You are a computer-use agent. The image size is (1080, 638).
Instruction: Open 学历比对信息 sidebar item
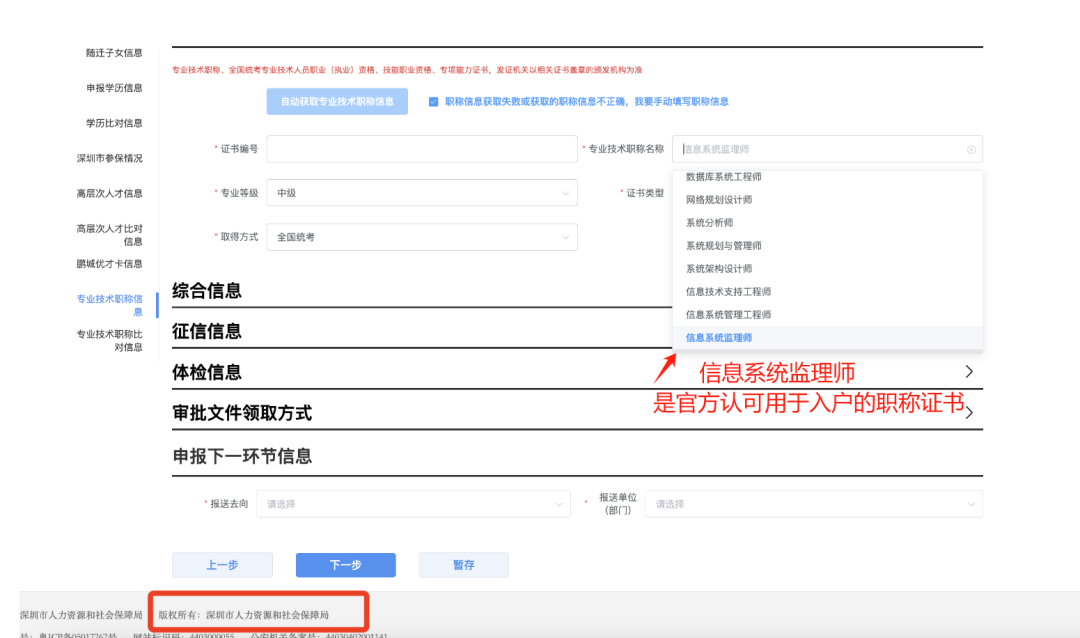114,123
